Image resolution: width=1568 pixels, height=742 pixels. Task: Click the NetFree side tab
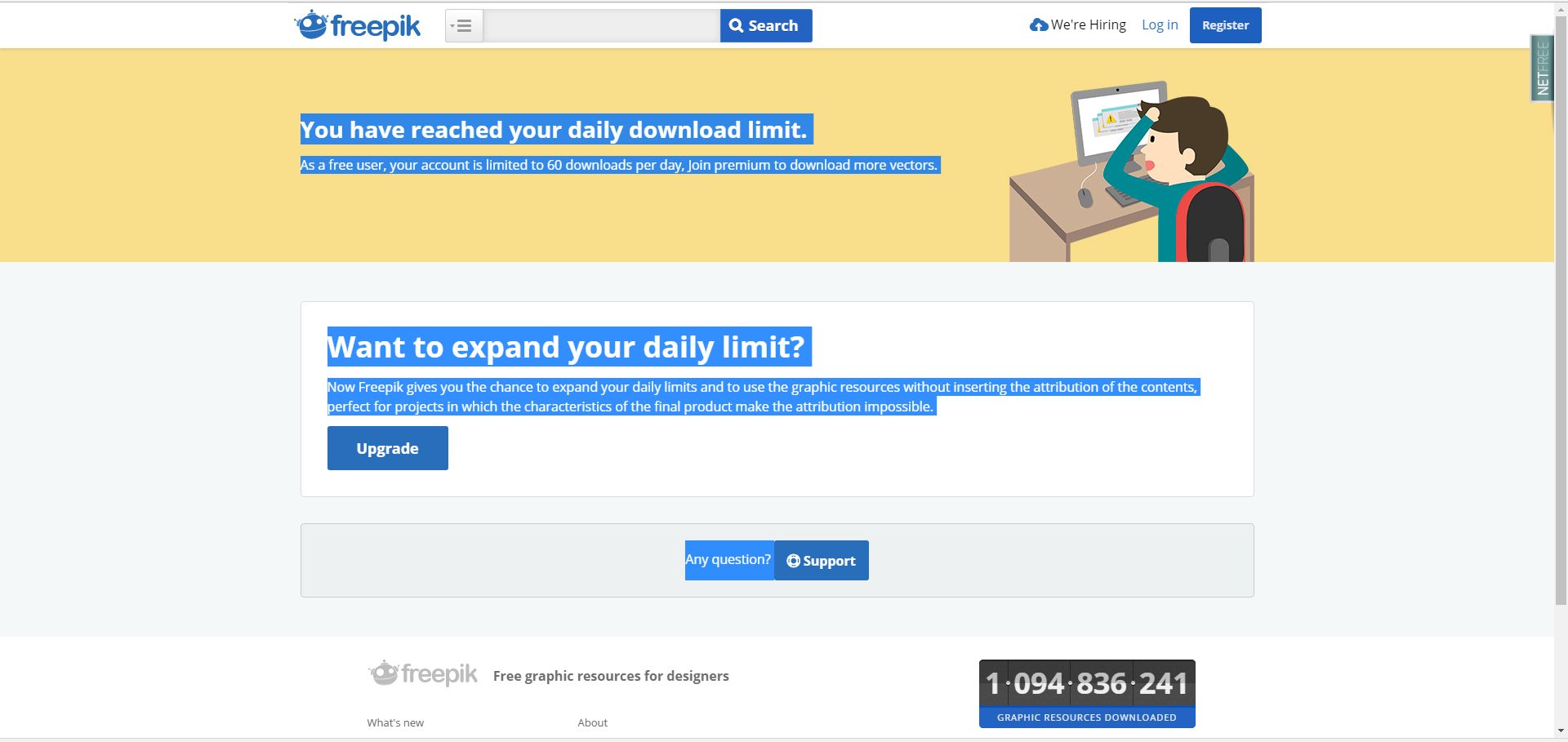coord(1542,68)
